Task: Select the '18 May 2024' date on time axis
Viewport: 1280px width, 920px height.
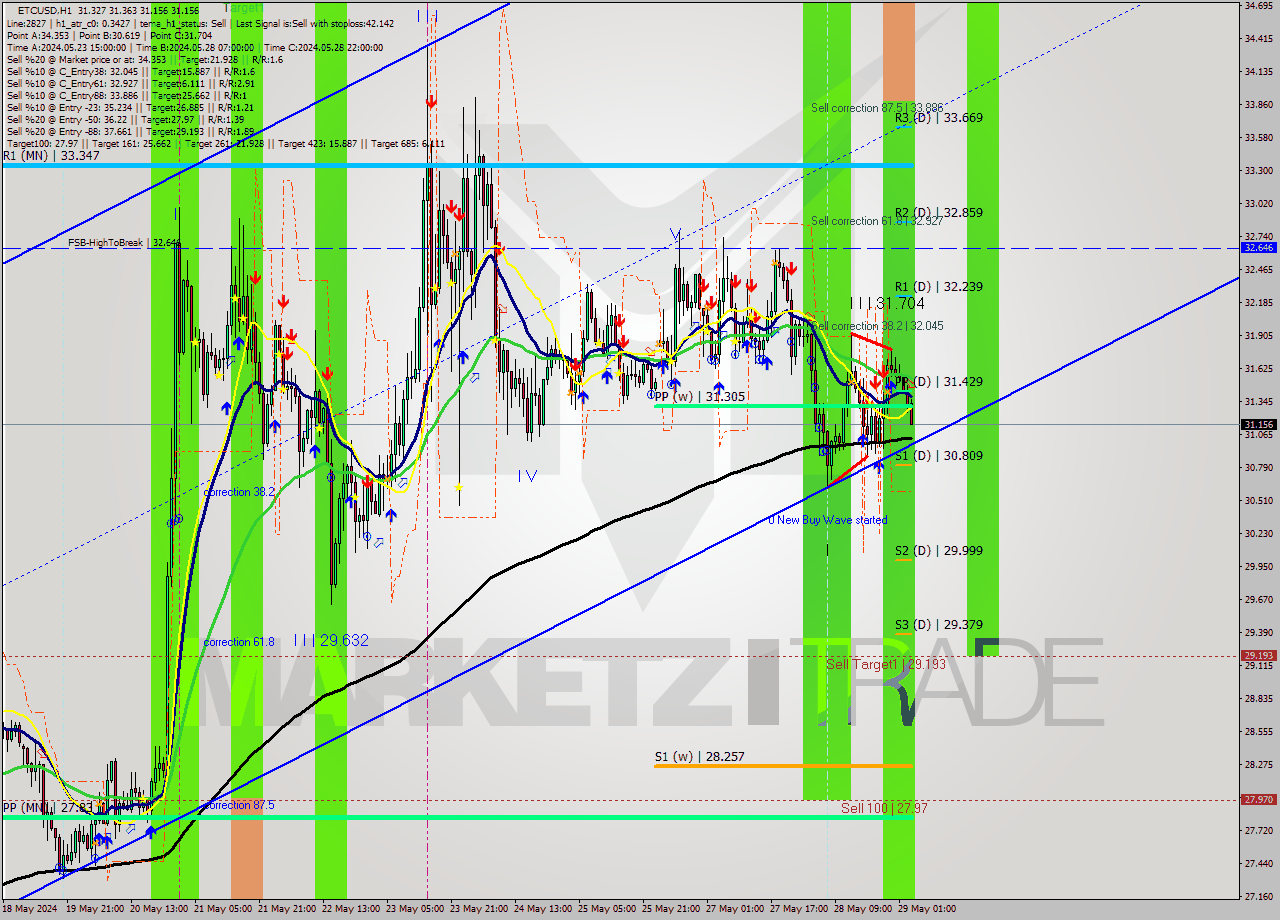Action: click(x=30, y=909)
